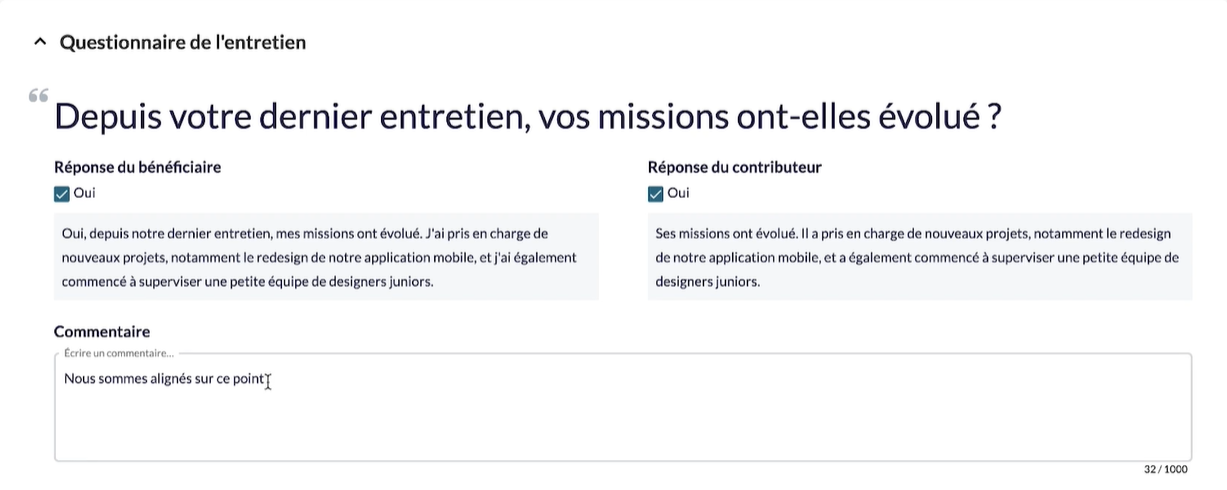Click the "Réponse du bénéficiaire" label

[x=137, y=167]
